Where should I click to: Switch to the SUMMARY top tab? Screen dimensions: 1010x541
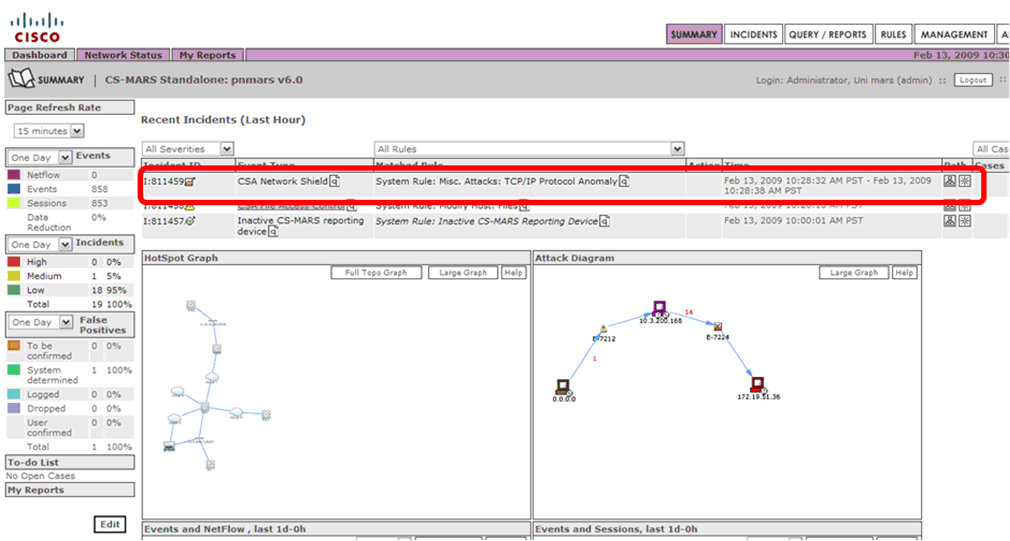tap(694, 34)
